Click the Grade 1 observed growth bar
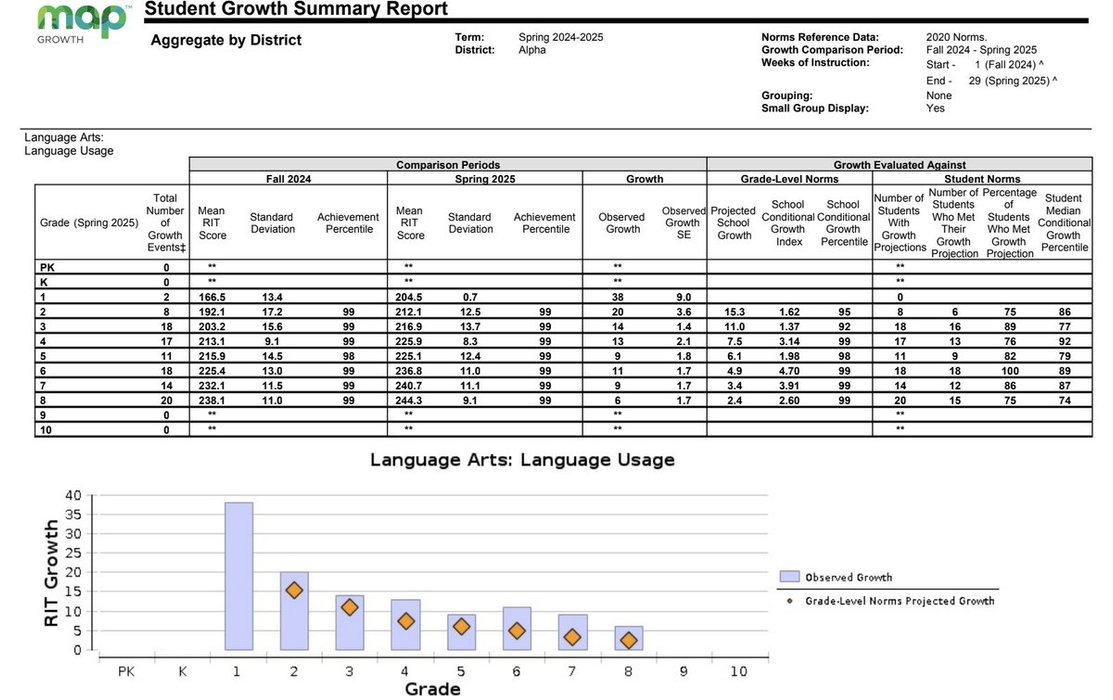Screen dimensions: 1113x700 pyautogui.click(x=238, y=576)
